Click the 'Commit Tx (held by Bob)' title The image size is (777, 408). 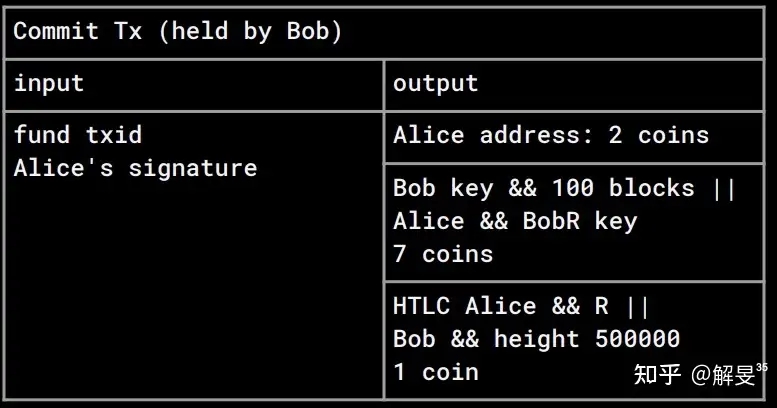pyautogui.click(x=177, y=31)
